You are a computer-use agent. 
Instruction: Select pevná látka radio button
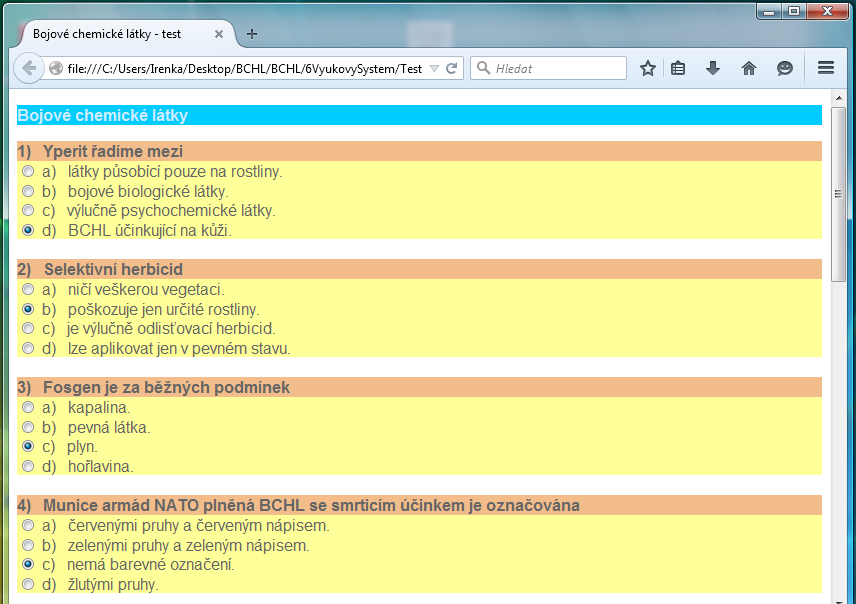click(28, 427)
